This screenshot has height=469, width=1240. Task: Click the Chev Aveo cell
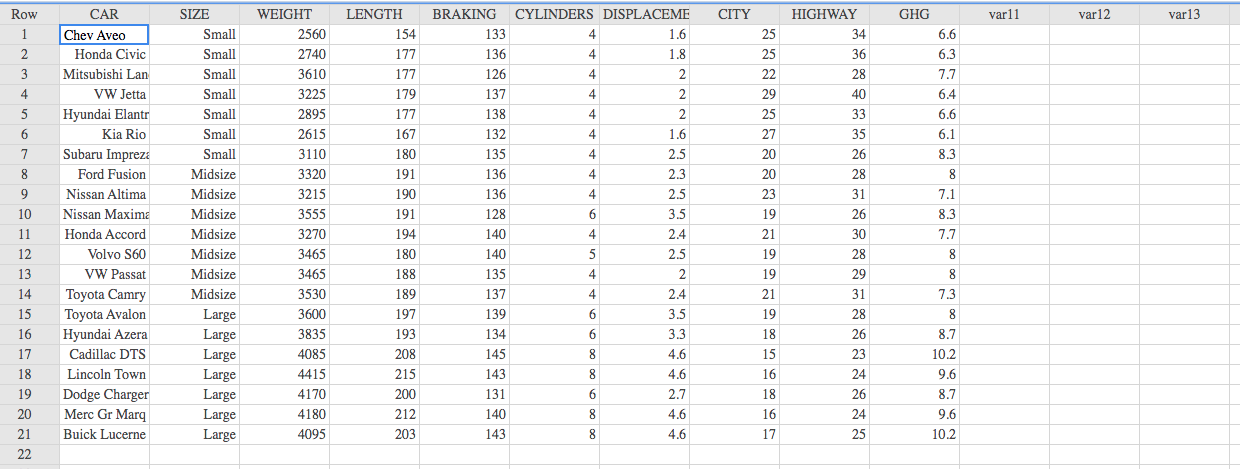coord(104,35)
